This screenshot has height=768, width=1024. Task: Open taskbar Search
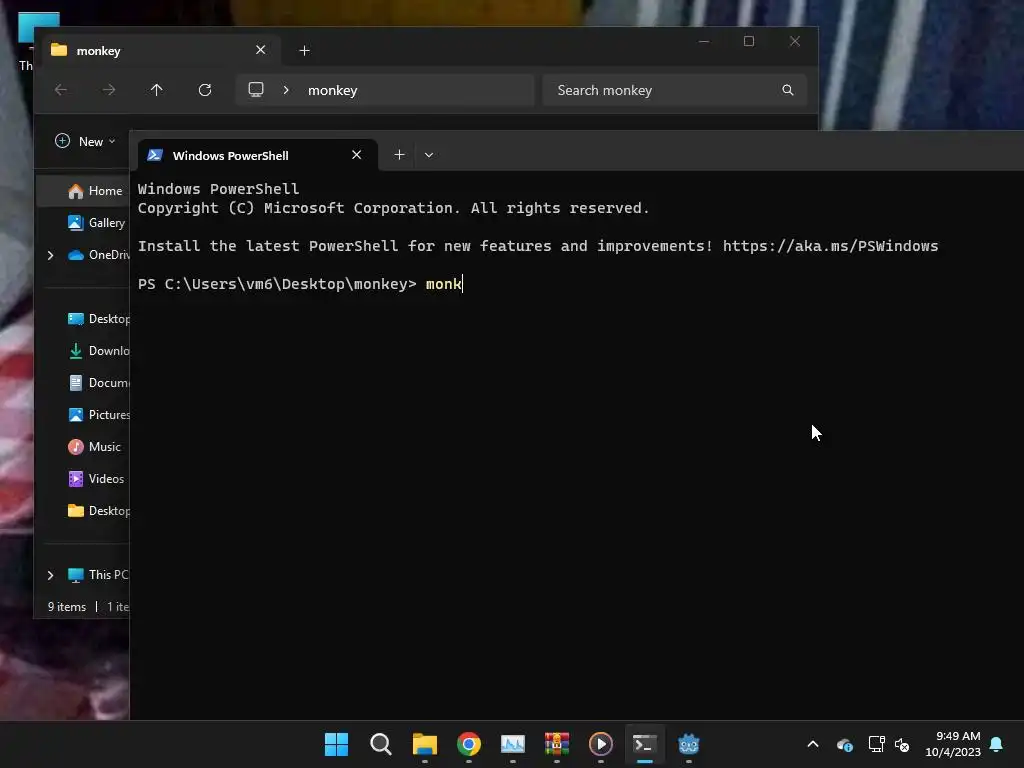coord(381,744)
